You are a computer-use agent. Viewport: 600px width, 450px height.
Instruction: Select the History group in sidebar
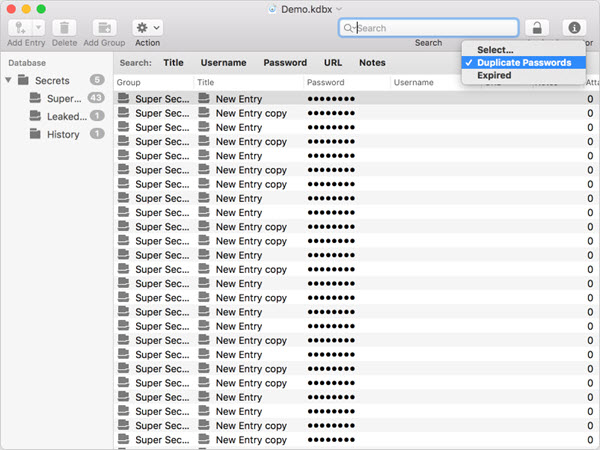tap(55, 134)
